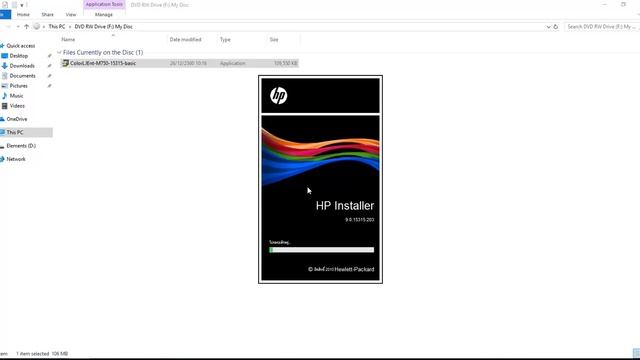Click the 1 item selected status text
This screenshot has width=640, height=360.
pos(32,354)
